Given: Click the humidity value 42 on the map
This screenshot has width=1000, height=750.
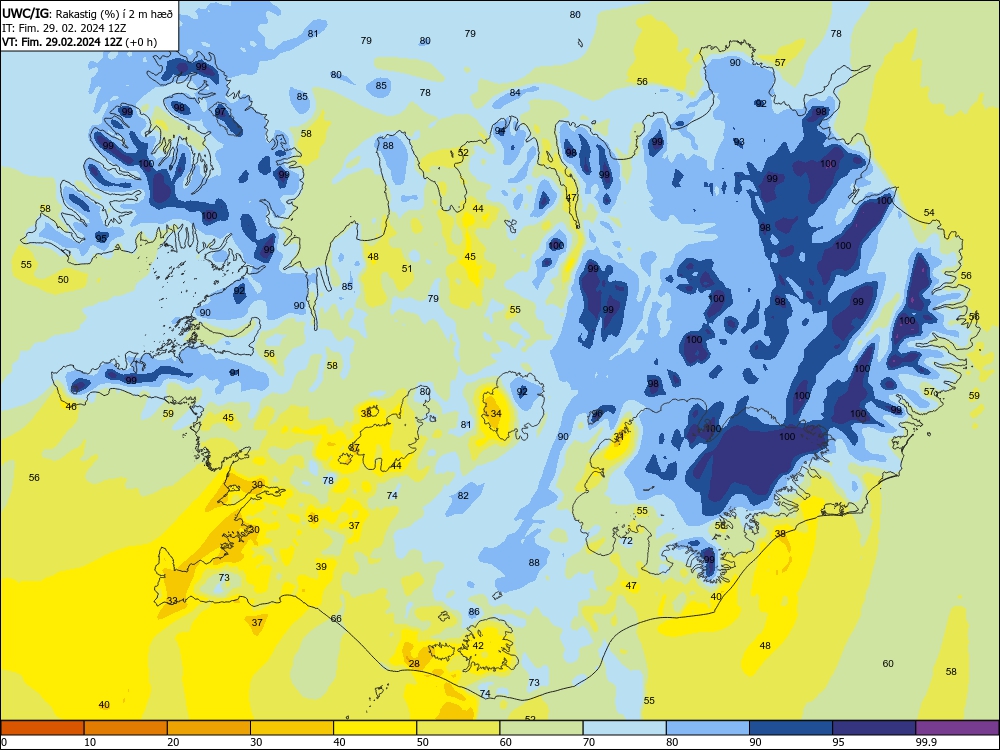Looking at the screenshot, I should 478,645.
